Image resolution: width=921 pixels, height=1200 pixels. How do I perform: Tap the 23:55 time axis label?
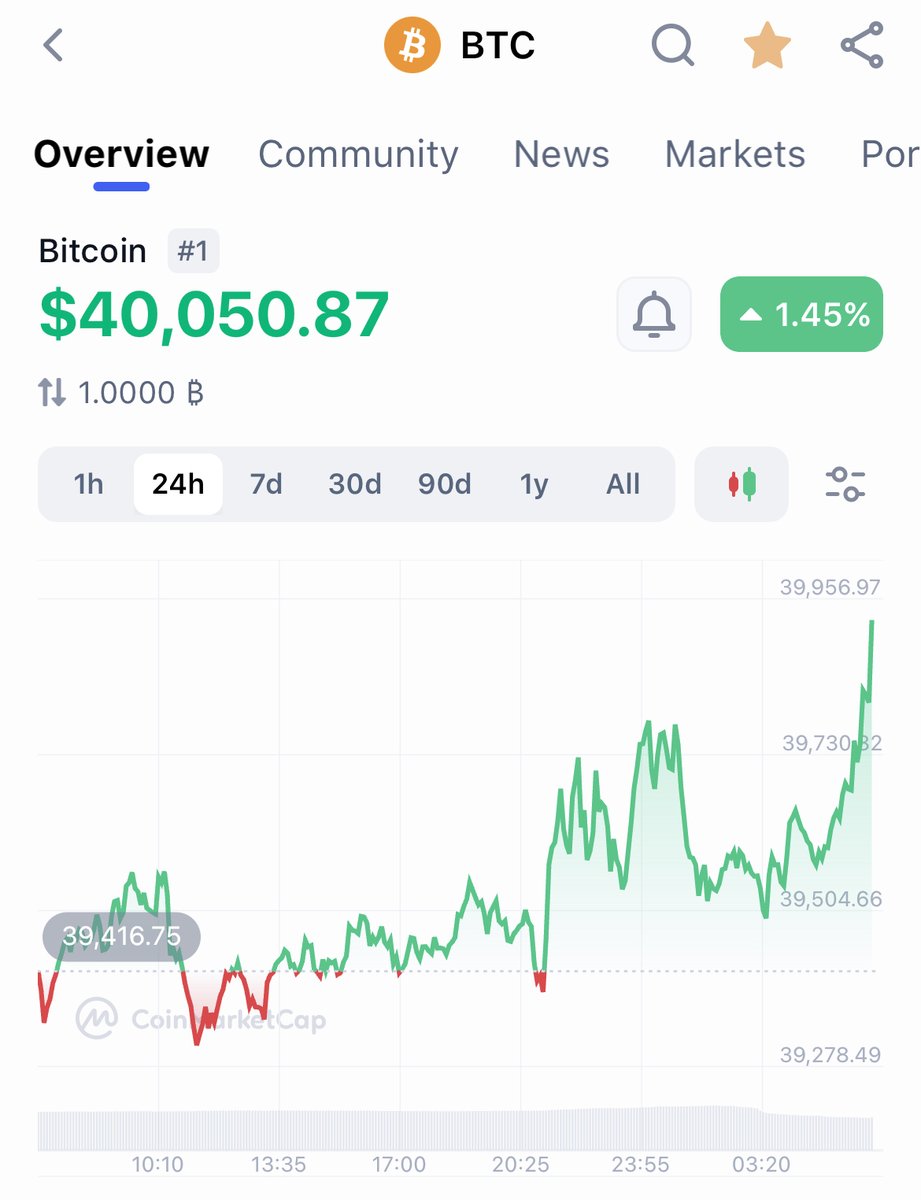coord(640,1164)
